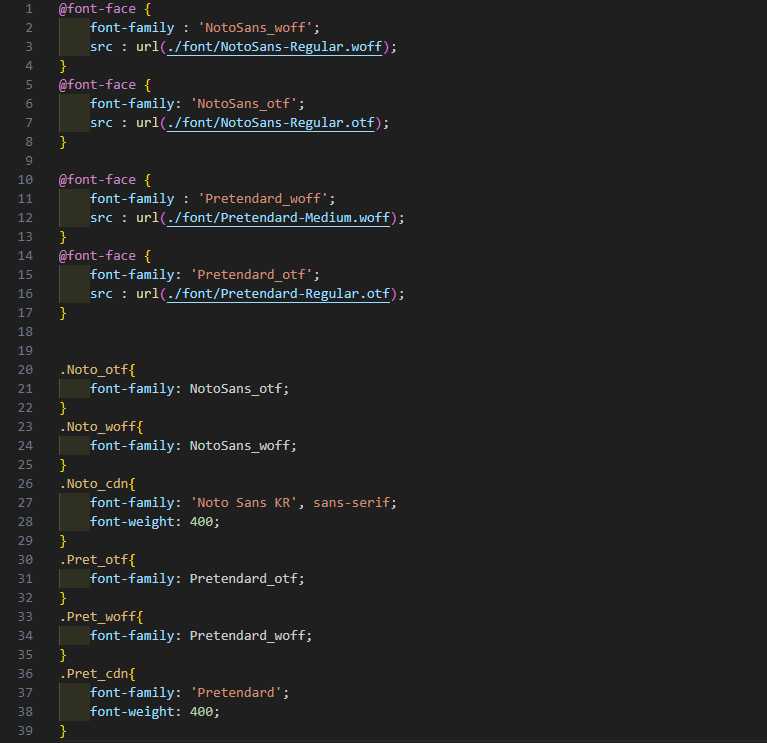Click the 400 value on line 38
This screenshot has width=767, height=743.
201,712
